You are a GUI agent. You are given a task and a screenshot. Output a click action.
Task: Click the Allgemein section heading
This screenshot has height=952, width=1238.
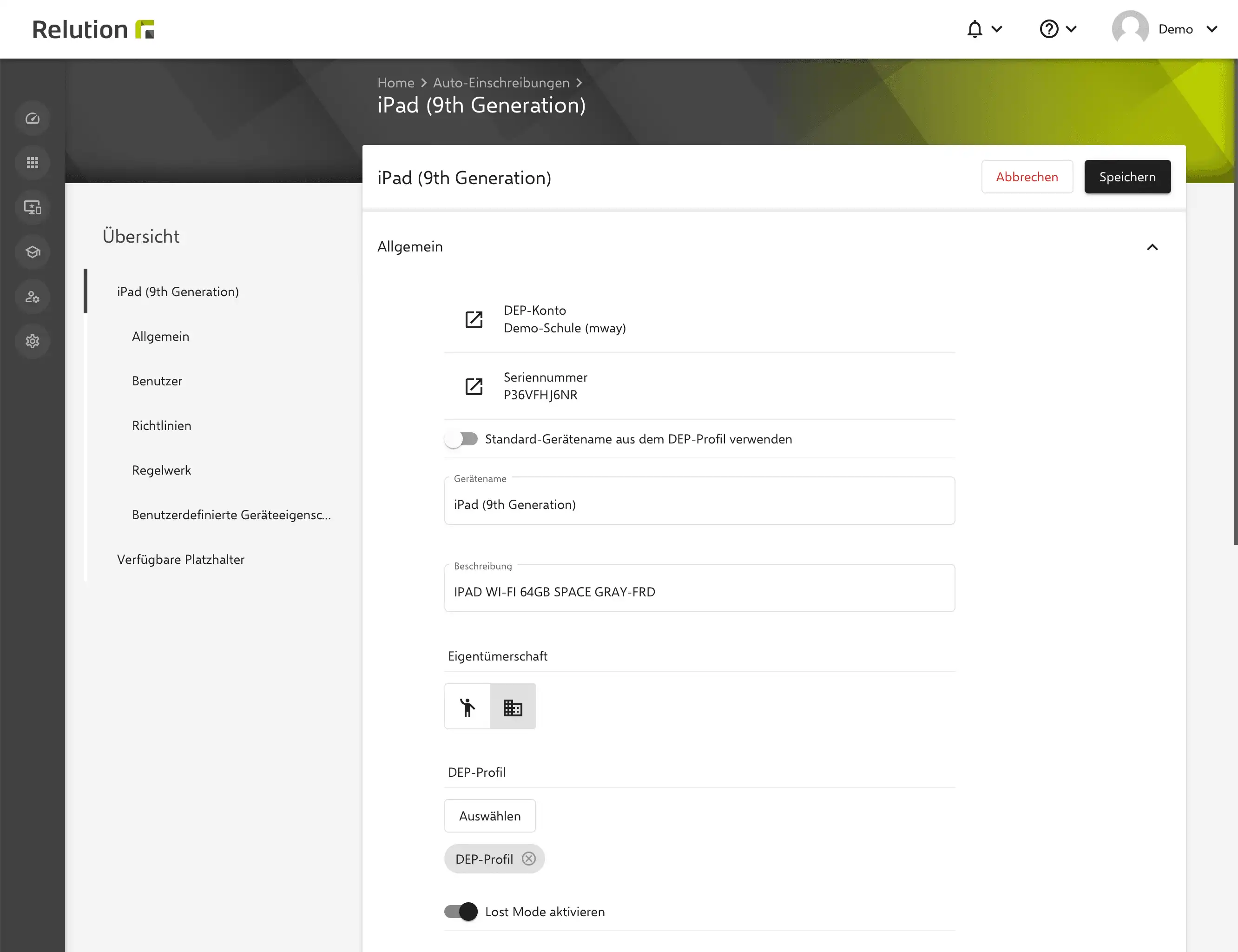(x=410, y=247)
